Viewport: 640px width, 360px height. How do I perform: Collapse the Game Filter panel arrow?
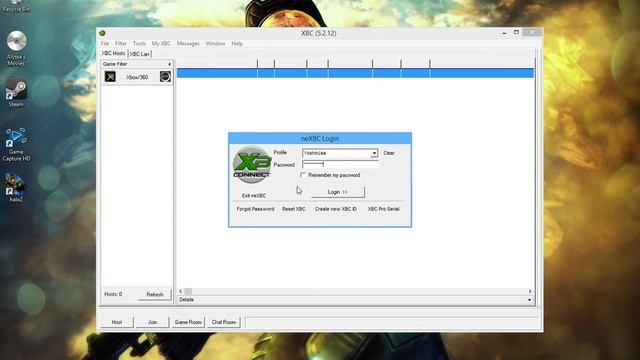[169, 64]
